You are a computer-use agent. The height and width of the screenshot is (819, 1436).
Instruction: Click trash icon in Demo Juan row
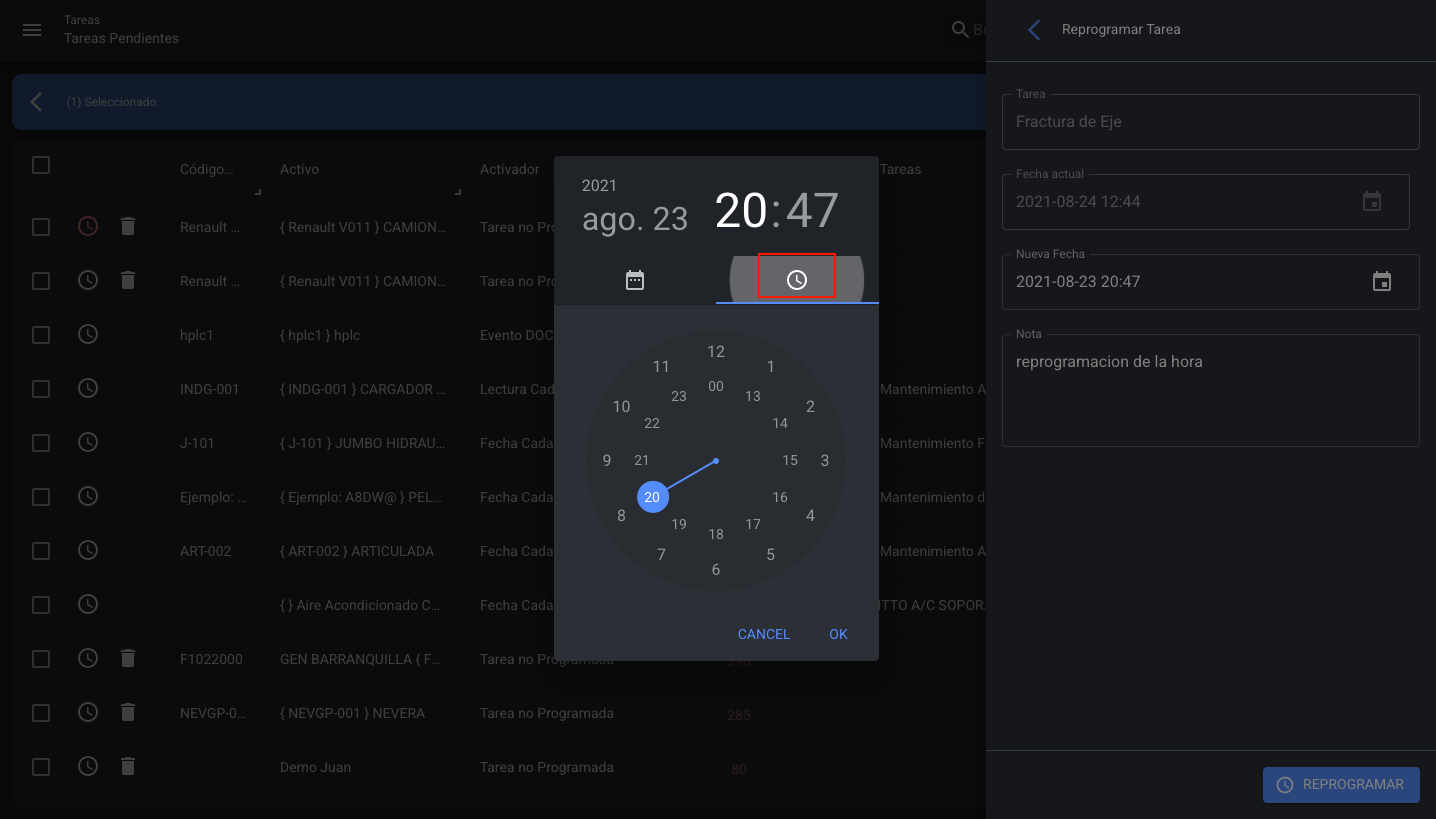[128, 766]
